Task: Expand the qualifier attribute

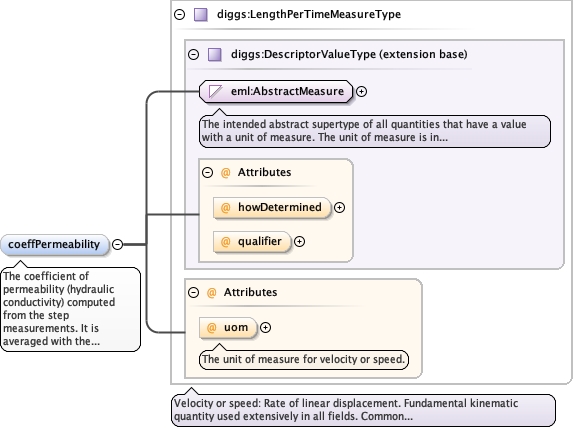Action: point(299,242)
